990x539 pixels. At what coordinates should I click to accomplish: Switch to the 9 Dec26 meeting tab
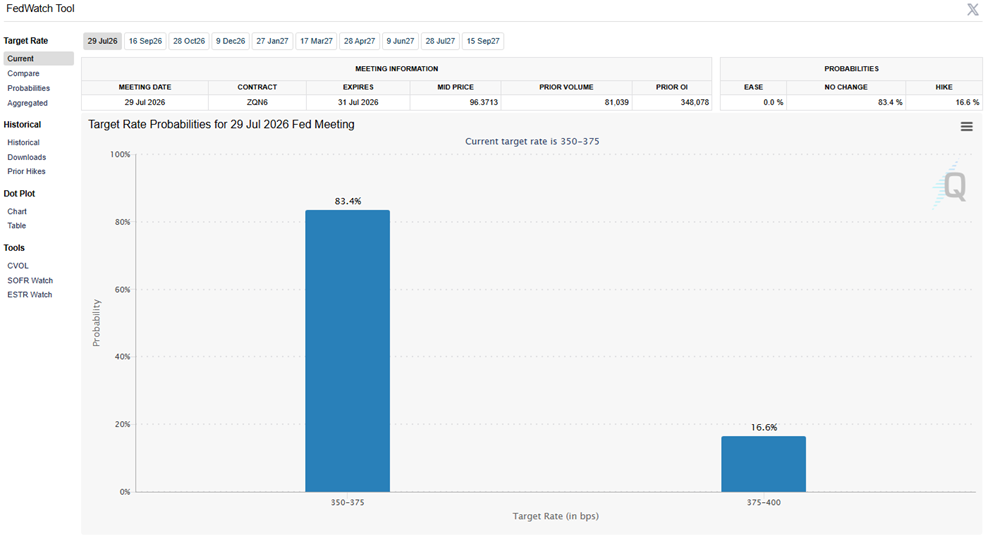pos(230,41)
